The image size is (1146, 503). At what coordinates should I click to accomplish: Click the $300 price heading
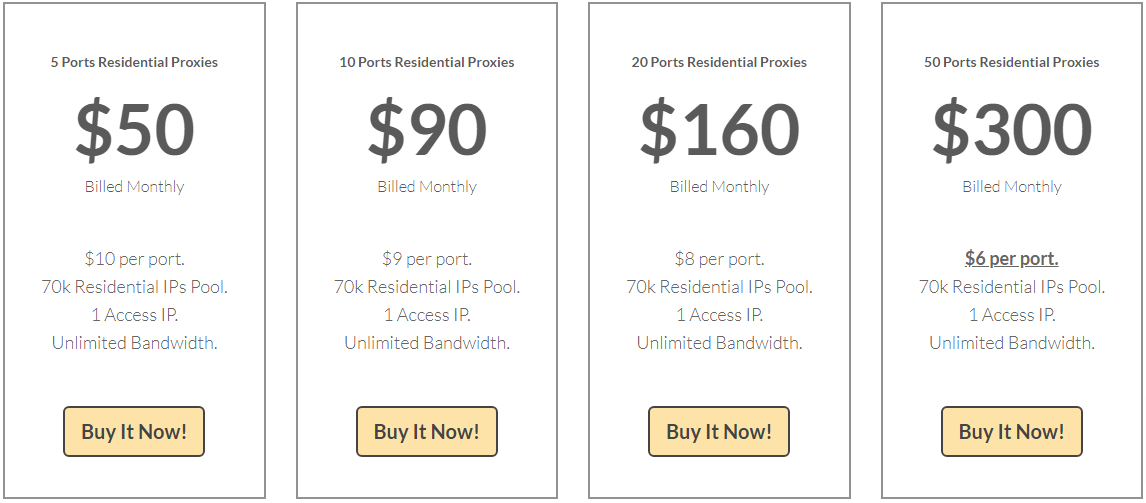tap(1011, 130)
